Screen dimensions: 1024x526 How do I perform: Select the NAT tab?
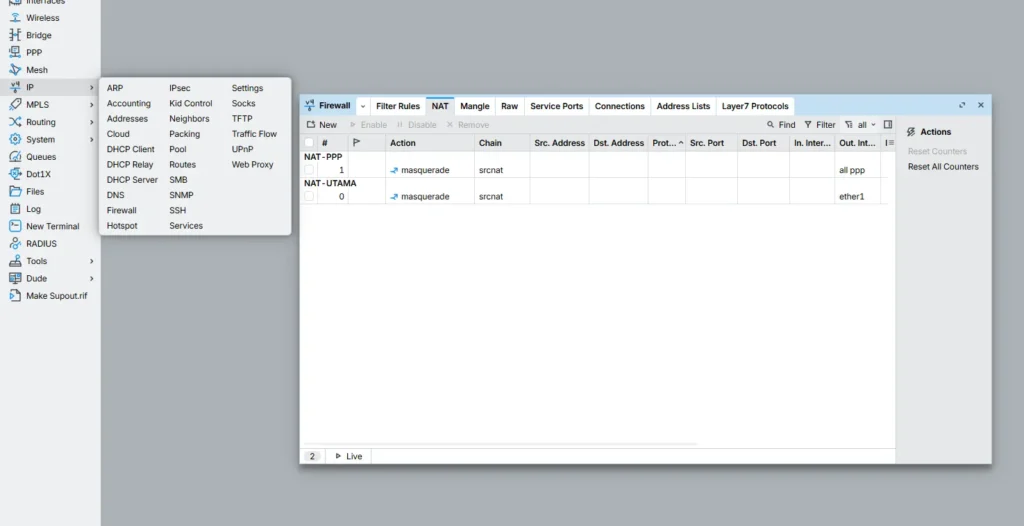pyautogui.click(x=440, y=106)
